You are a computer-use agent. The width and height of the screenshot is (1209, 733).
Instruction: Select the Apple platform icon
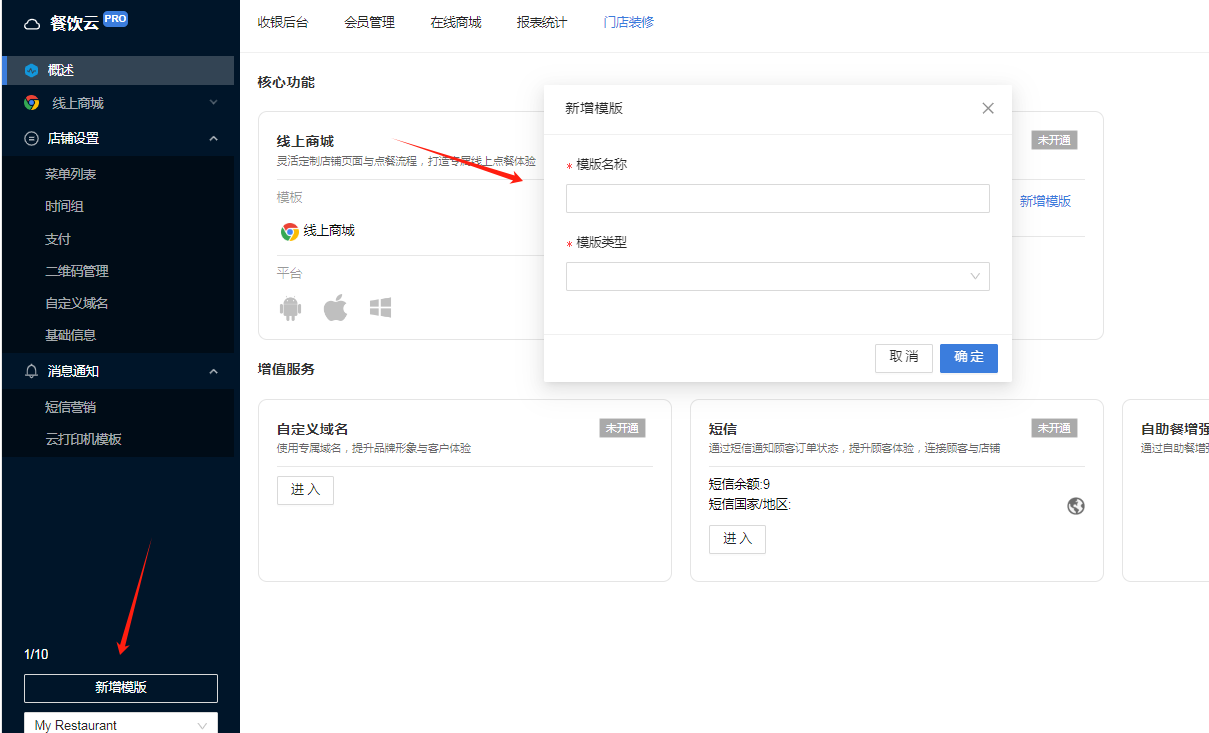point(335,308)
